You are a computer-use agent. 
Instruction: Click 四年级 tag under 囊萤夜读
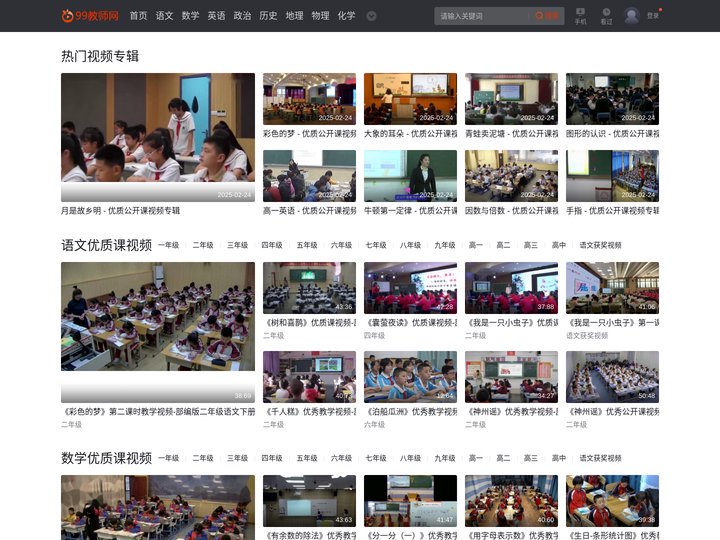pyautogui.click(x=374, y=336)
